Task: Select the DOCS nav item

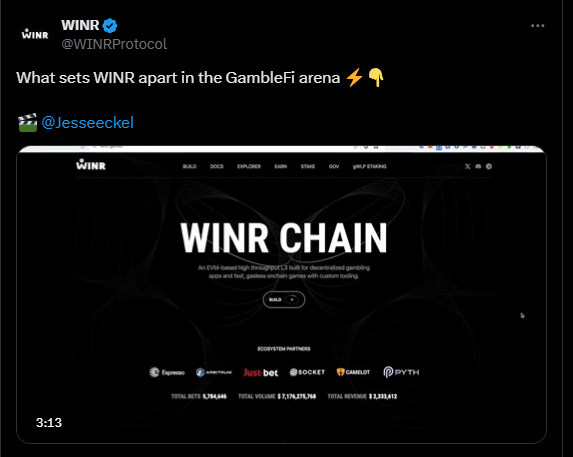Action: pyautogui.click(x=216, y=166)
